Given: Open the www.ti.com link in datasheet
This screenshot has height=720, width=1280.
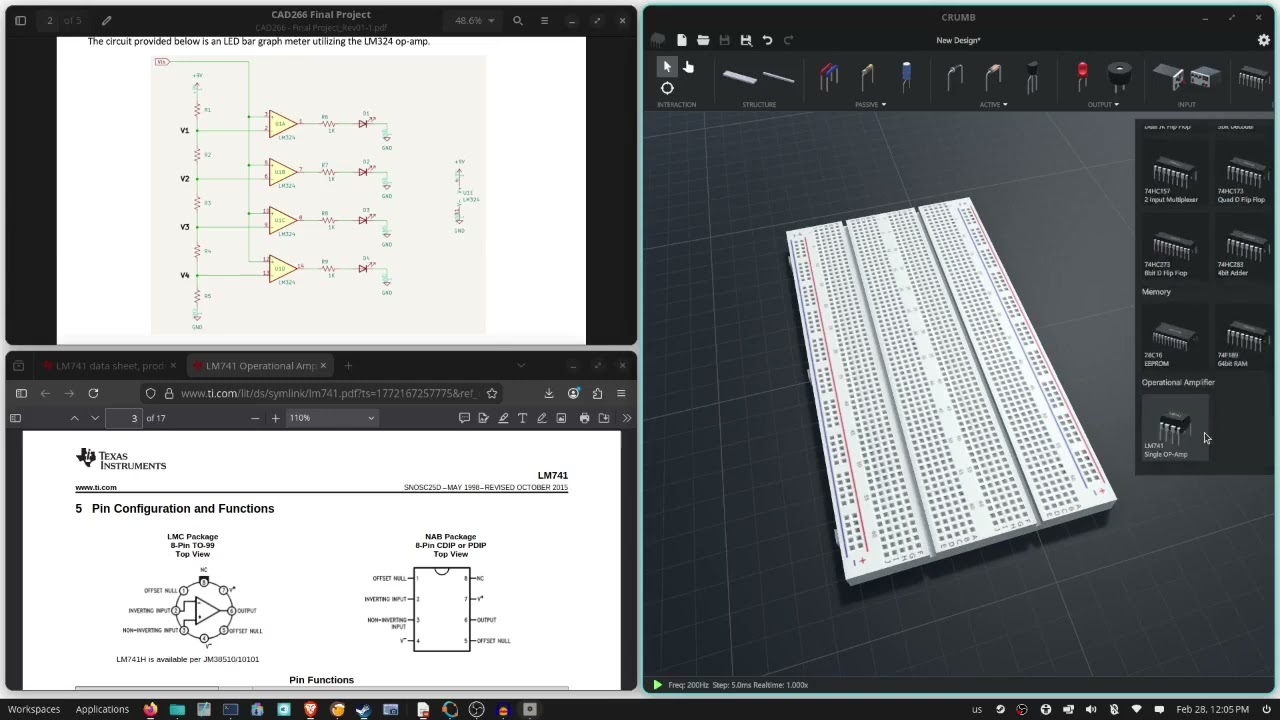Looking at the screenshot, I should tap(96, 487).
